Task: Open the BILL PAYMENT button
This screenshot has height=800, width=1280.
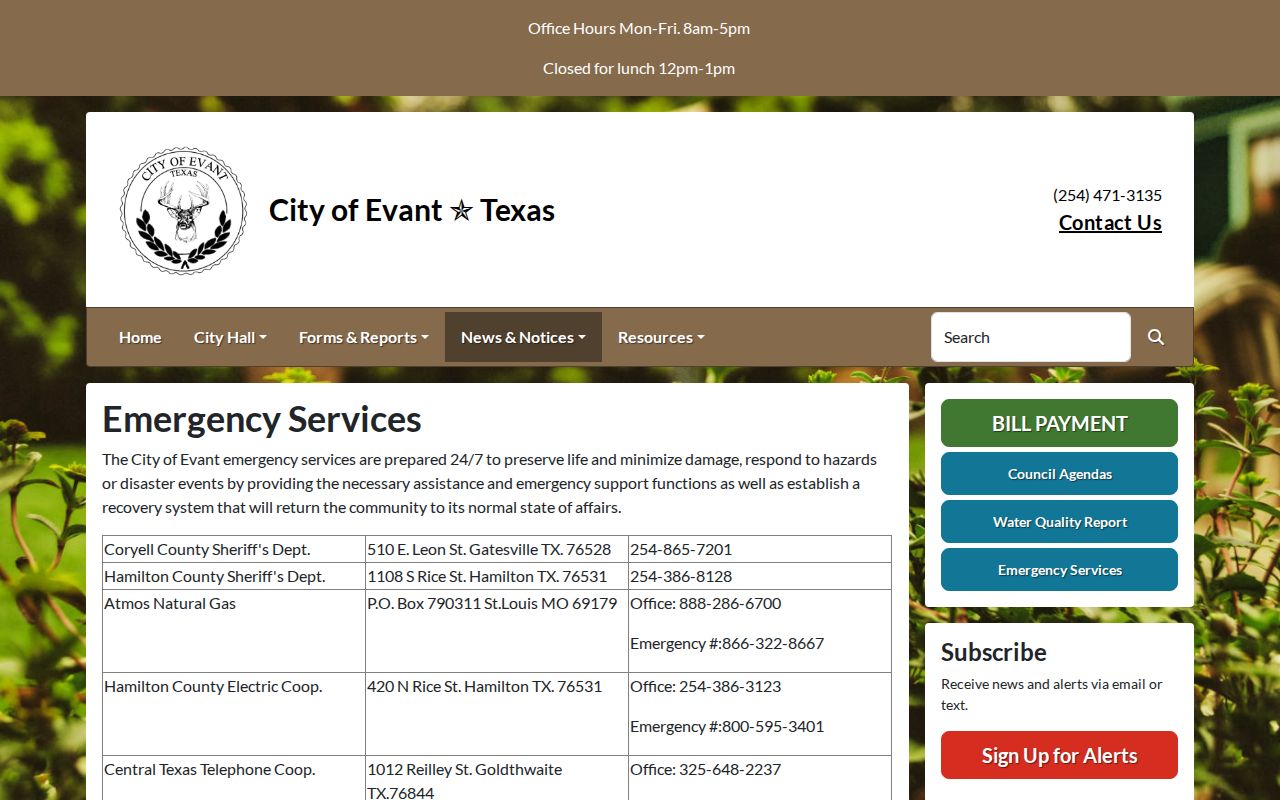Action: (x=1059, y=423)
